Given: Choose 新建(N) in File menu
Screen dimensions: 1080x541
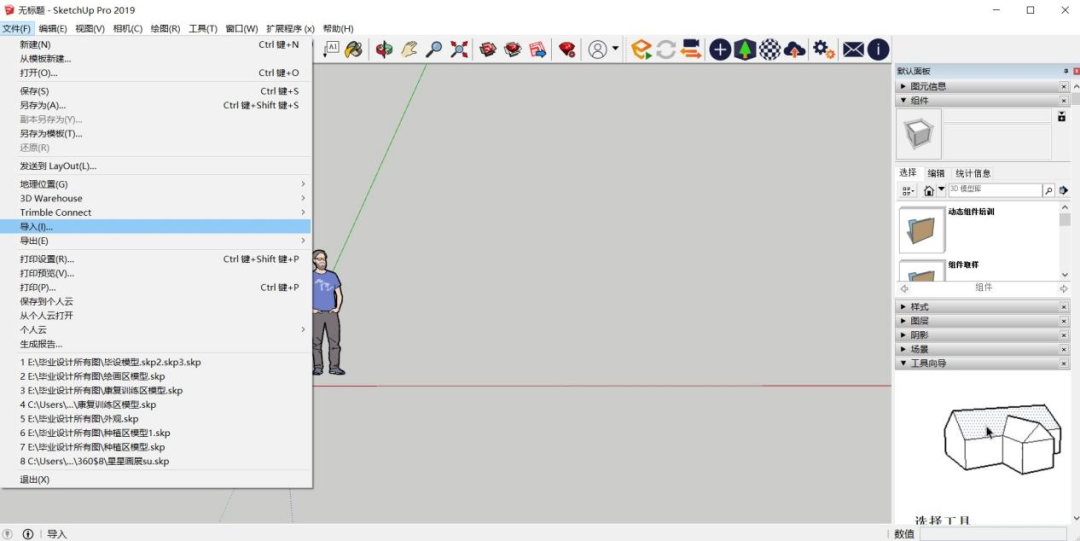Looking at the screenshot, I should click(156, 45).
